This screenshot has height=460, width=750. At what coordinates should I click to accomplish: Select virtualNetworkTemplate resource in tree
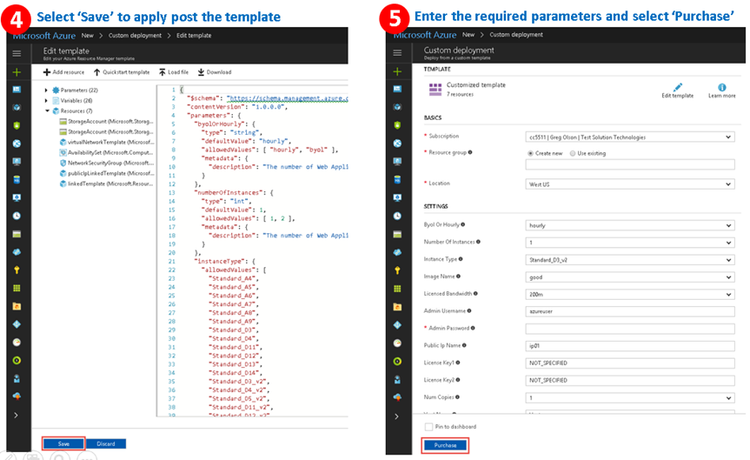[x=106, y=142]
